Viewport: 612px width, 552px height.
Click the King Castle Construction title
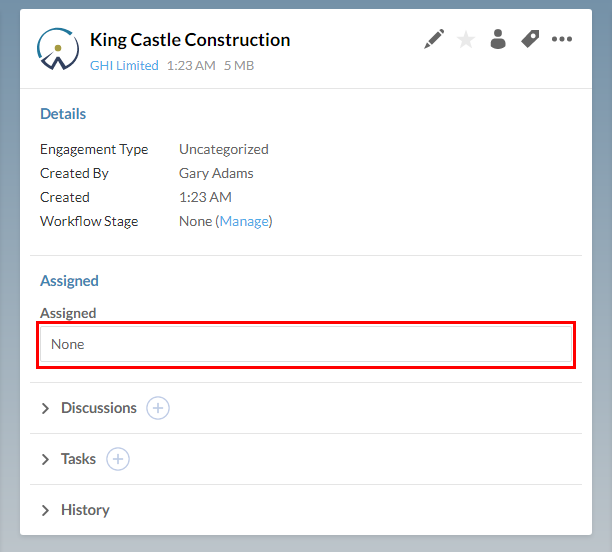190,40
